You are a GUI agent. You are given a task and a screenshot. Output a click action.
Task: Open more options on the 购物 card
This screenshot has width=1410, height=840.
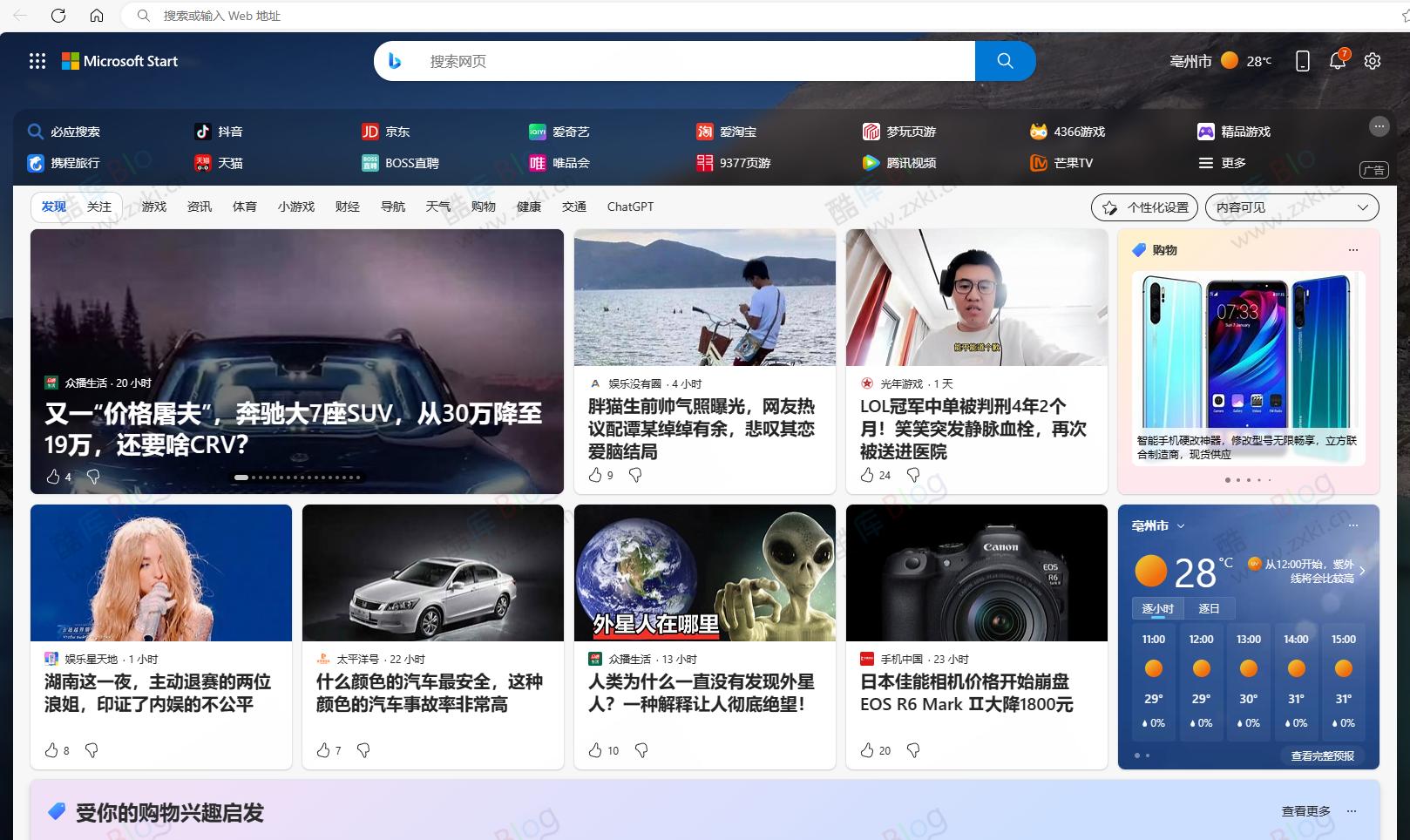(x=1352, y=250)
